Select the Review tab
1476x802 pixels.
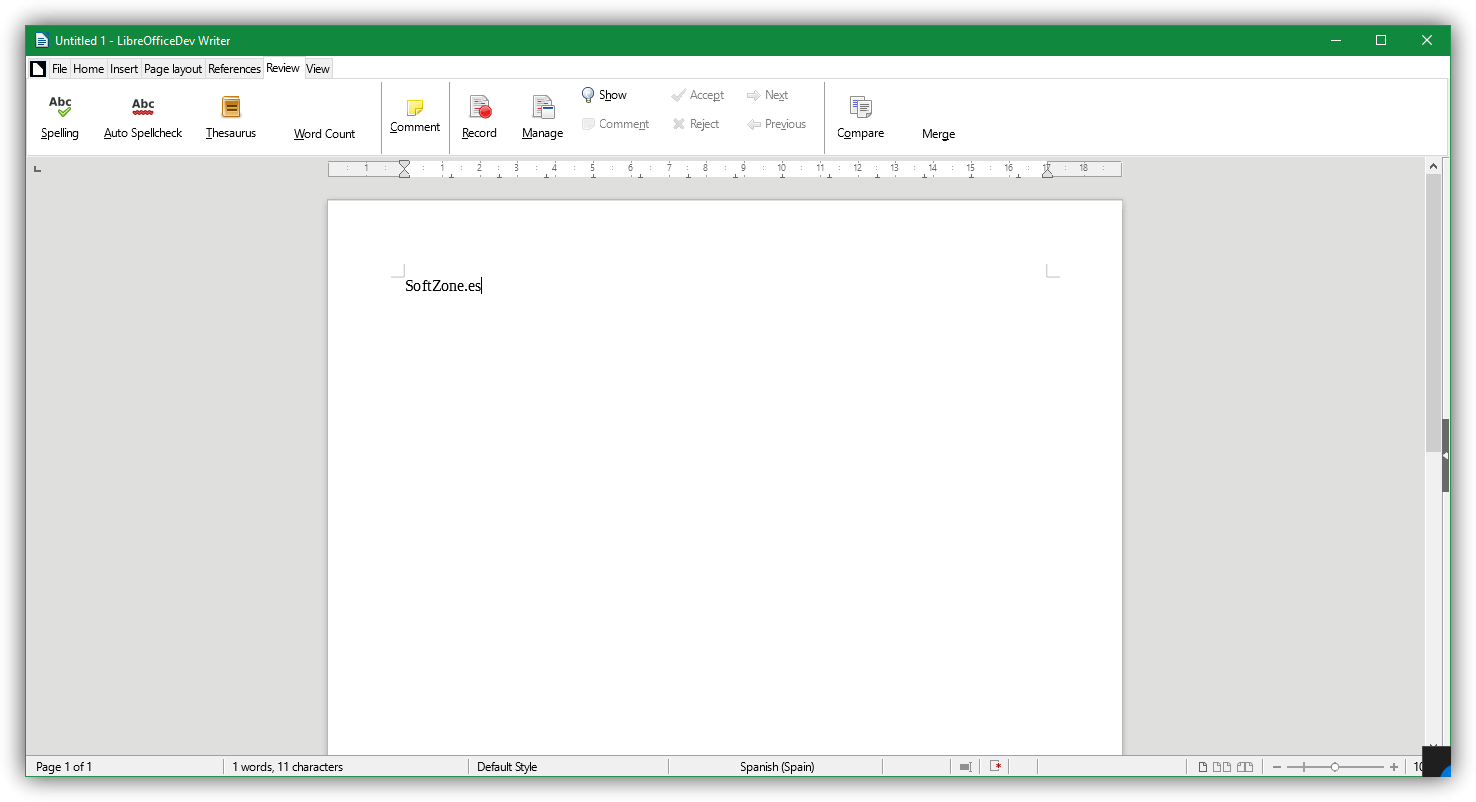pos(283,68)
